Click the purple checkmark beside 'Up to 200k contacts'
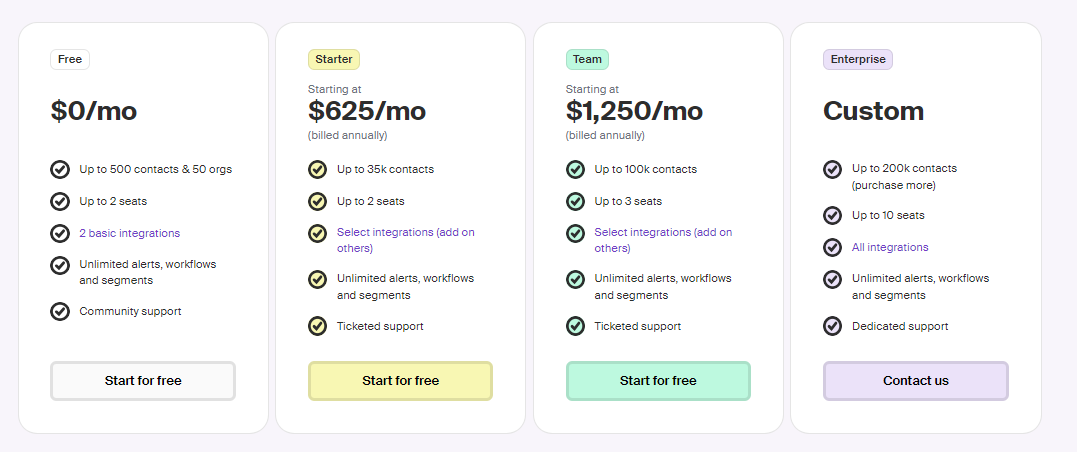The image size is (1077, 452). click(832, 169)
